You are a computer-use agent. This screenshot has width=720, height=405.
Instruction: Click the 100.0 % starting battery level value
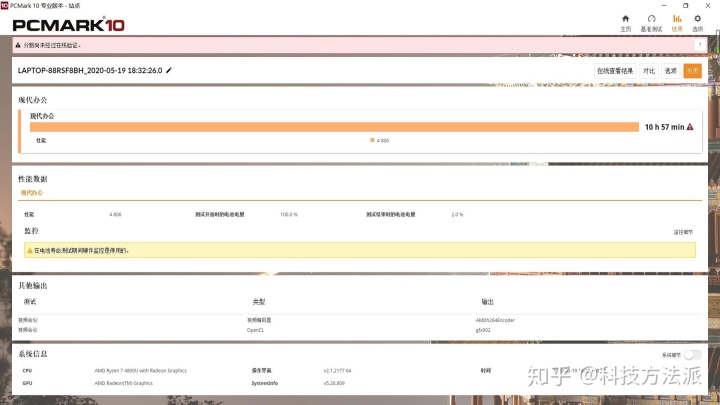click(289, 214)
